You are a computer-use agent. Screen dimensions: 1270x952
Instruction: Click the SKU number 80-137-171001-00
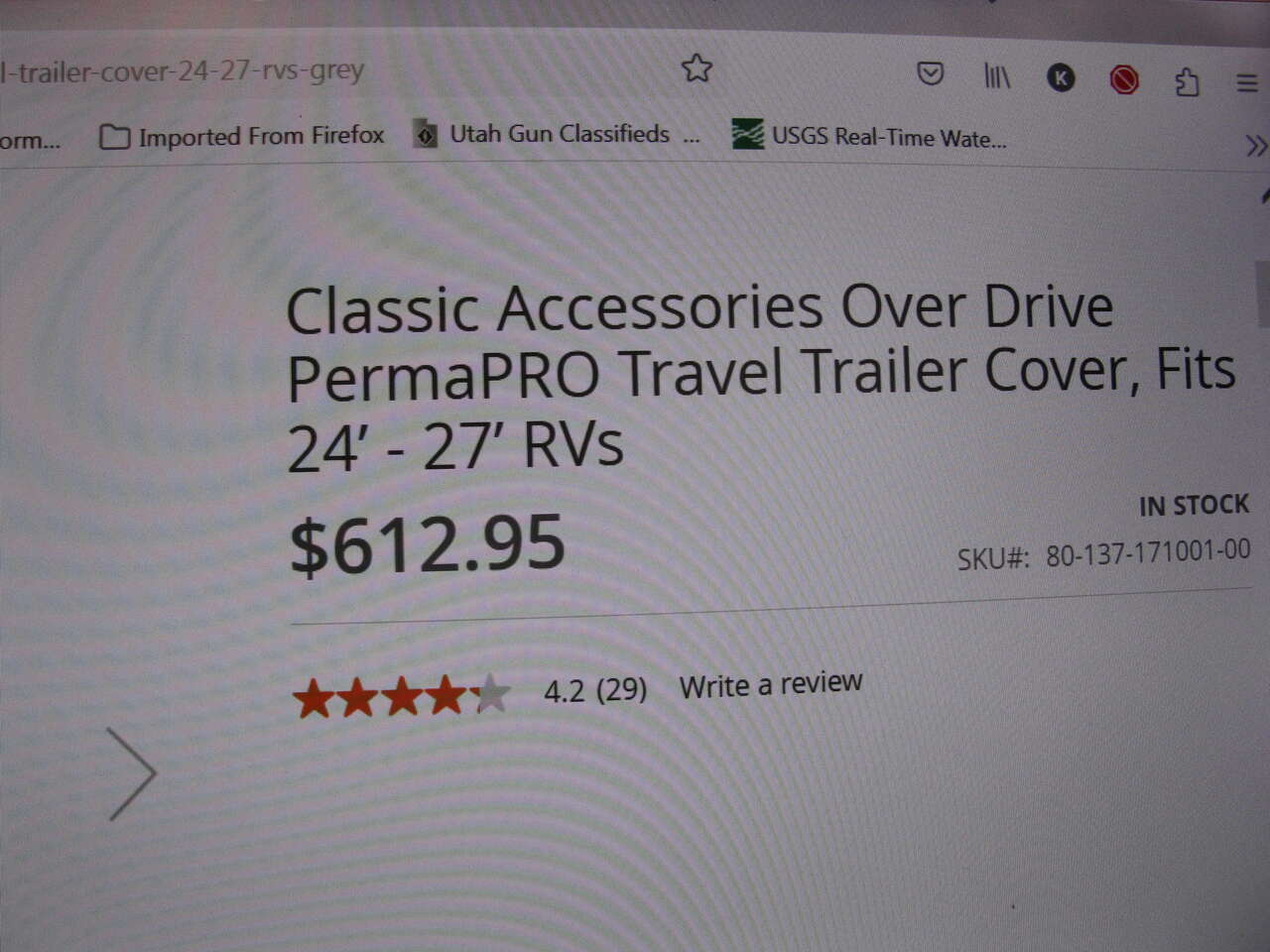coord(1148,552)
